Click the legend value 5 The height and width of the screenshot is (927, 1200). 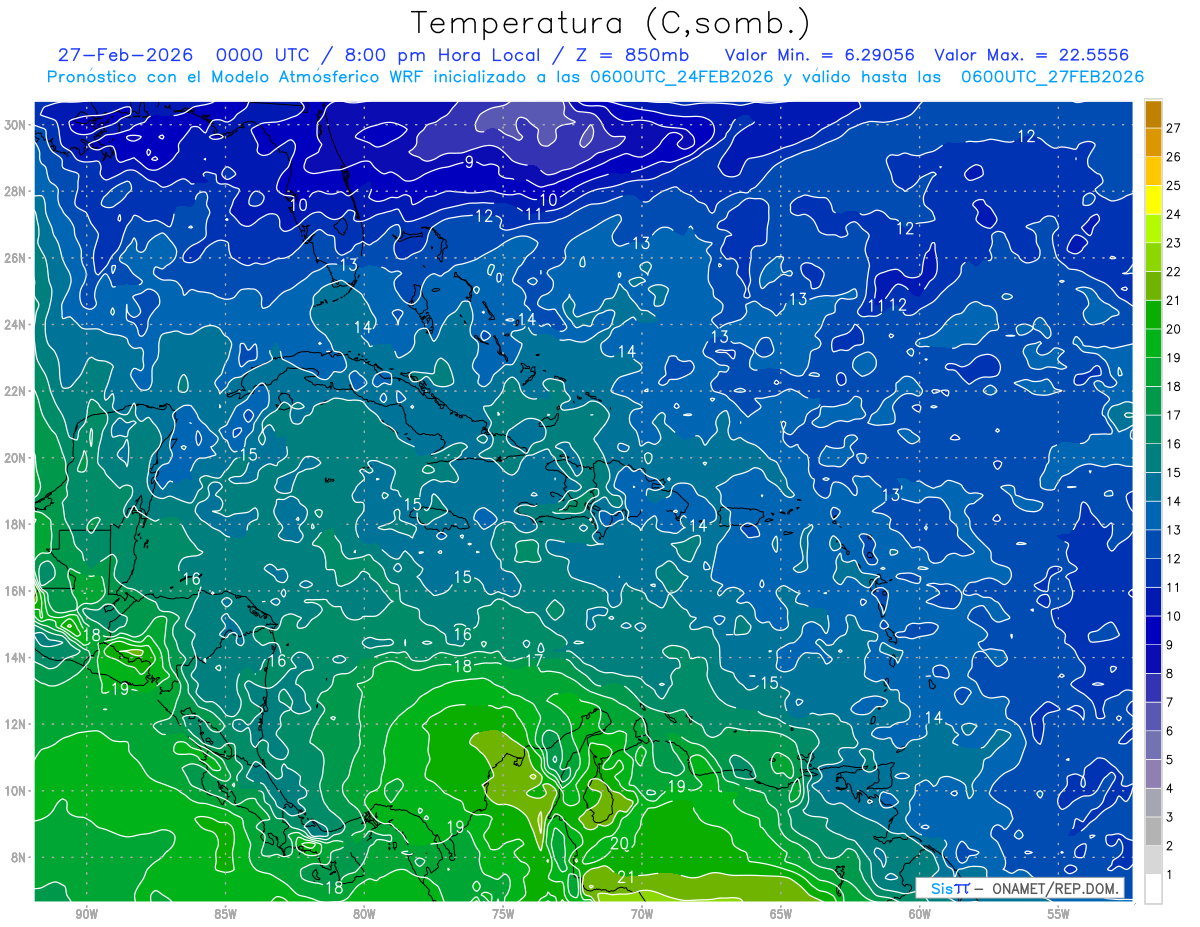tap(1170, 760)
